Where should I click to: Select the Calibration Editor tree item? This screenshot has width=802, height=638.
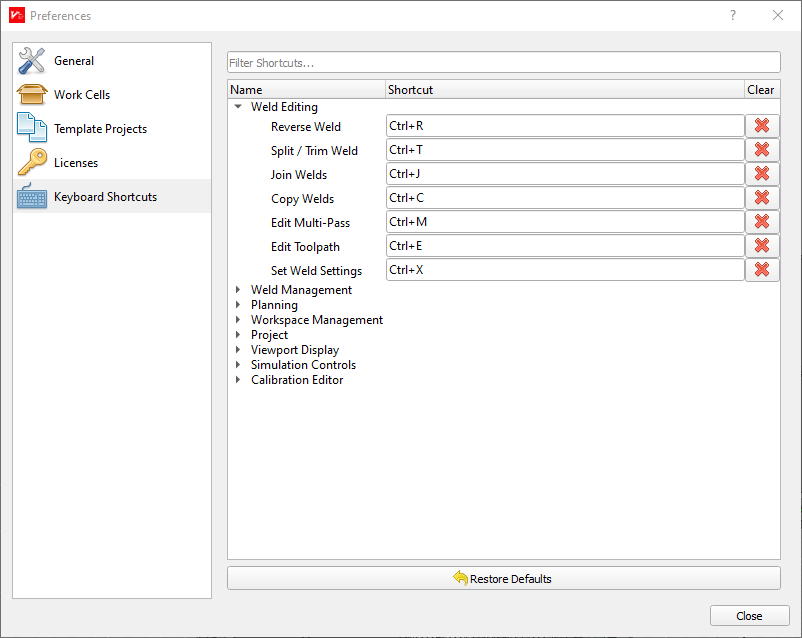click(x=297, y=380)
